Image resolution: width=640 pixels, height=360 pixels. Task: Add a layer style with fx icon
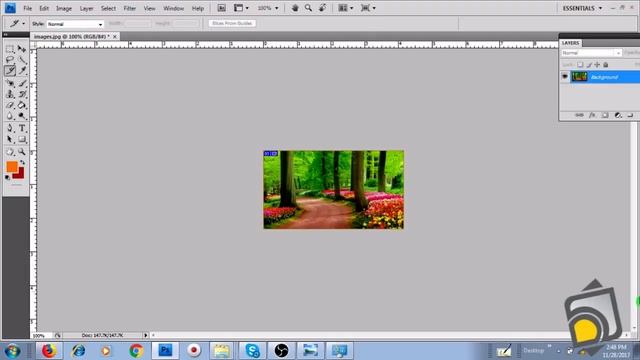point(592,116)
